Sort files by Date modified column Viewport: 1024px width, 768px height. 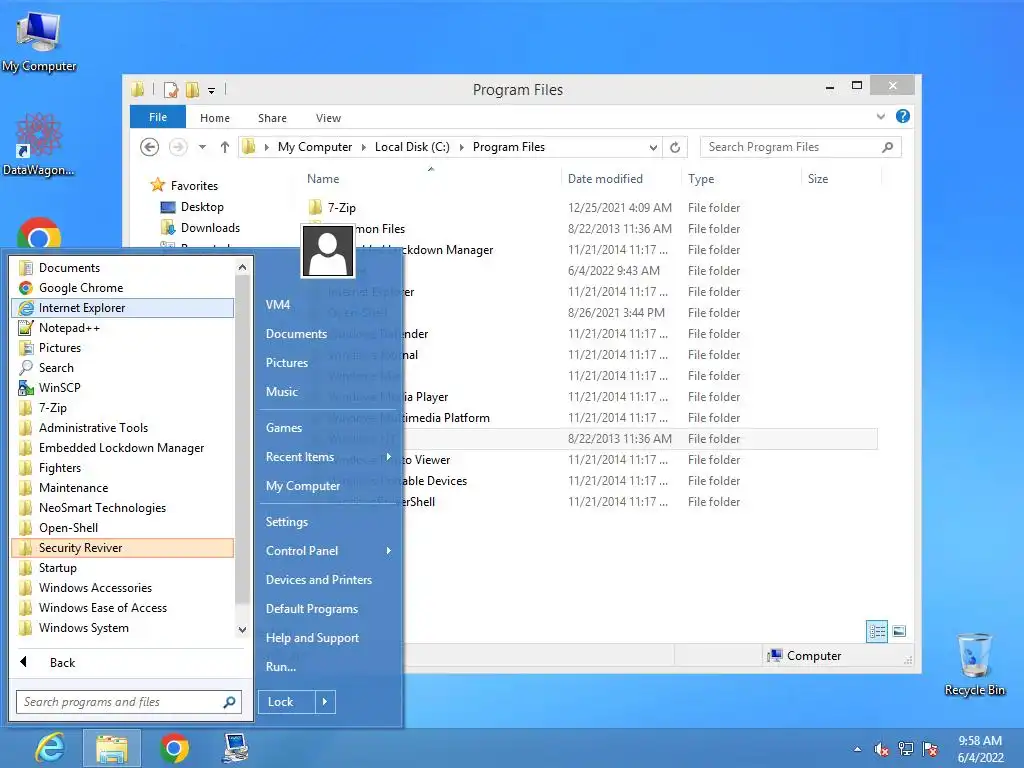[605, 179]
